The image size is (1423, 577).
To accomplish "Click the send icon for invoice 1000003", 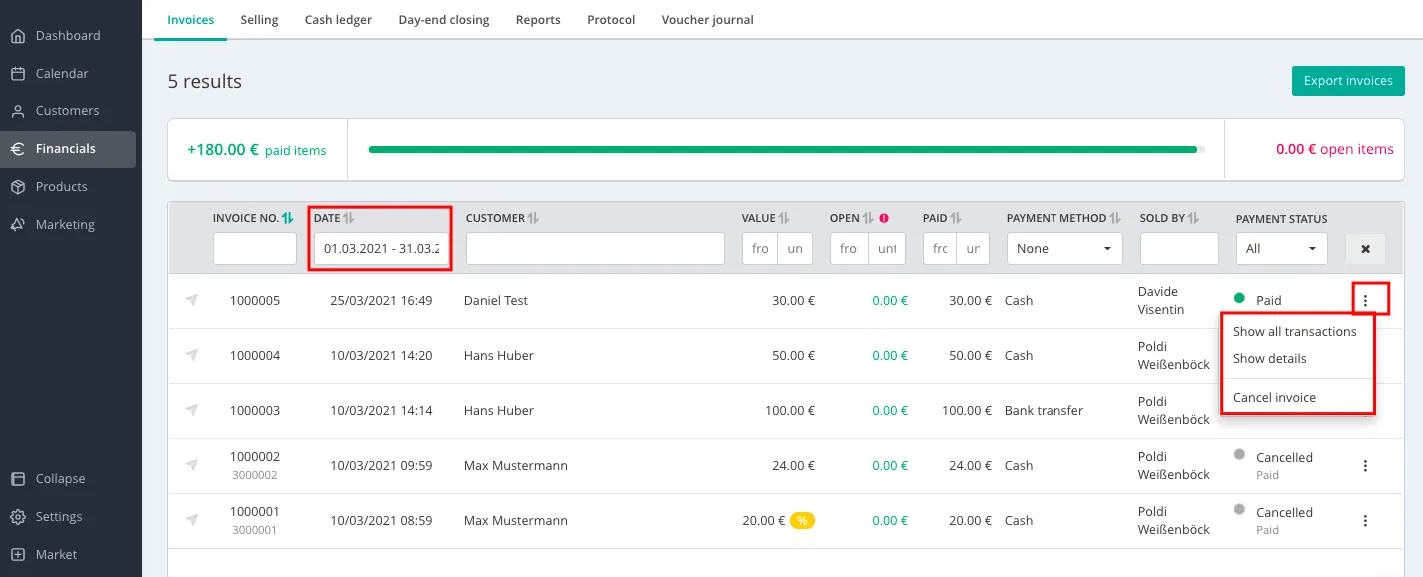I will (x=192, y=410).
